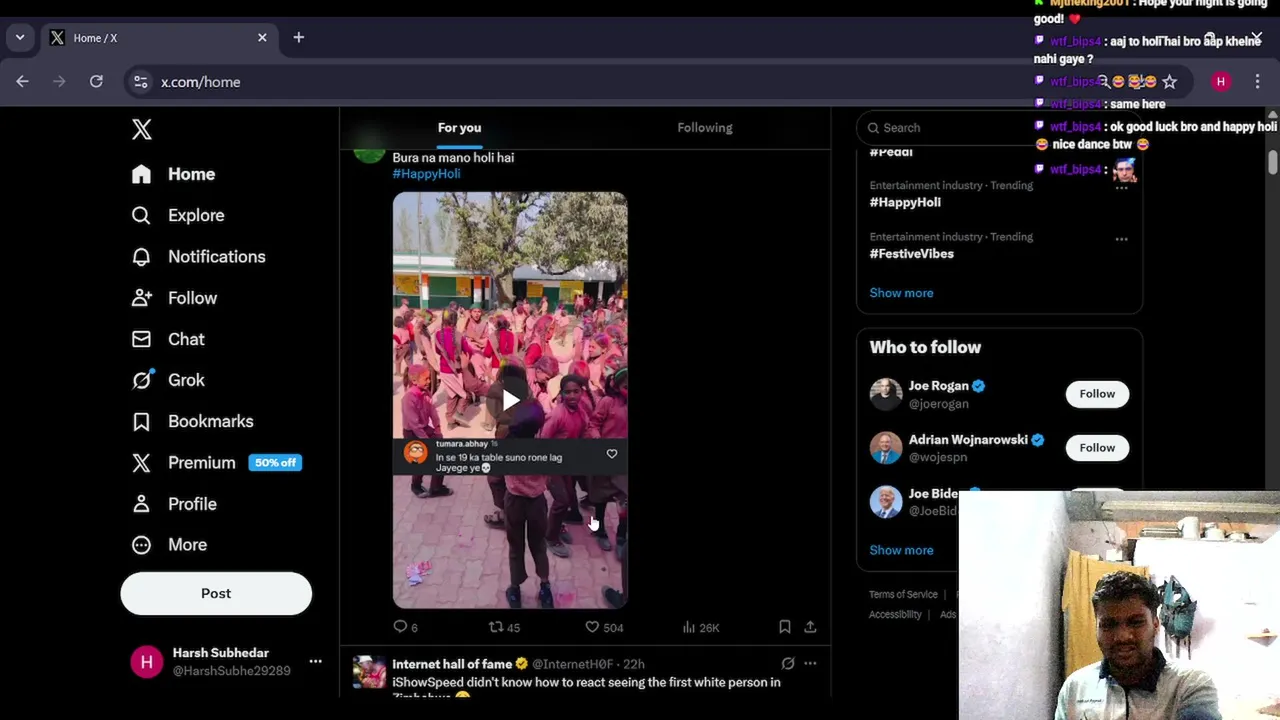The height and width of the screenshot is (720, 1280).
Task: Click the x.com/home address bar
Action: click(201, 82)
